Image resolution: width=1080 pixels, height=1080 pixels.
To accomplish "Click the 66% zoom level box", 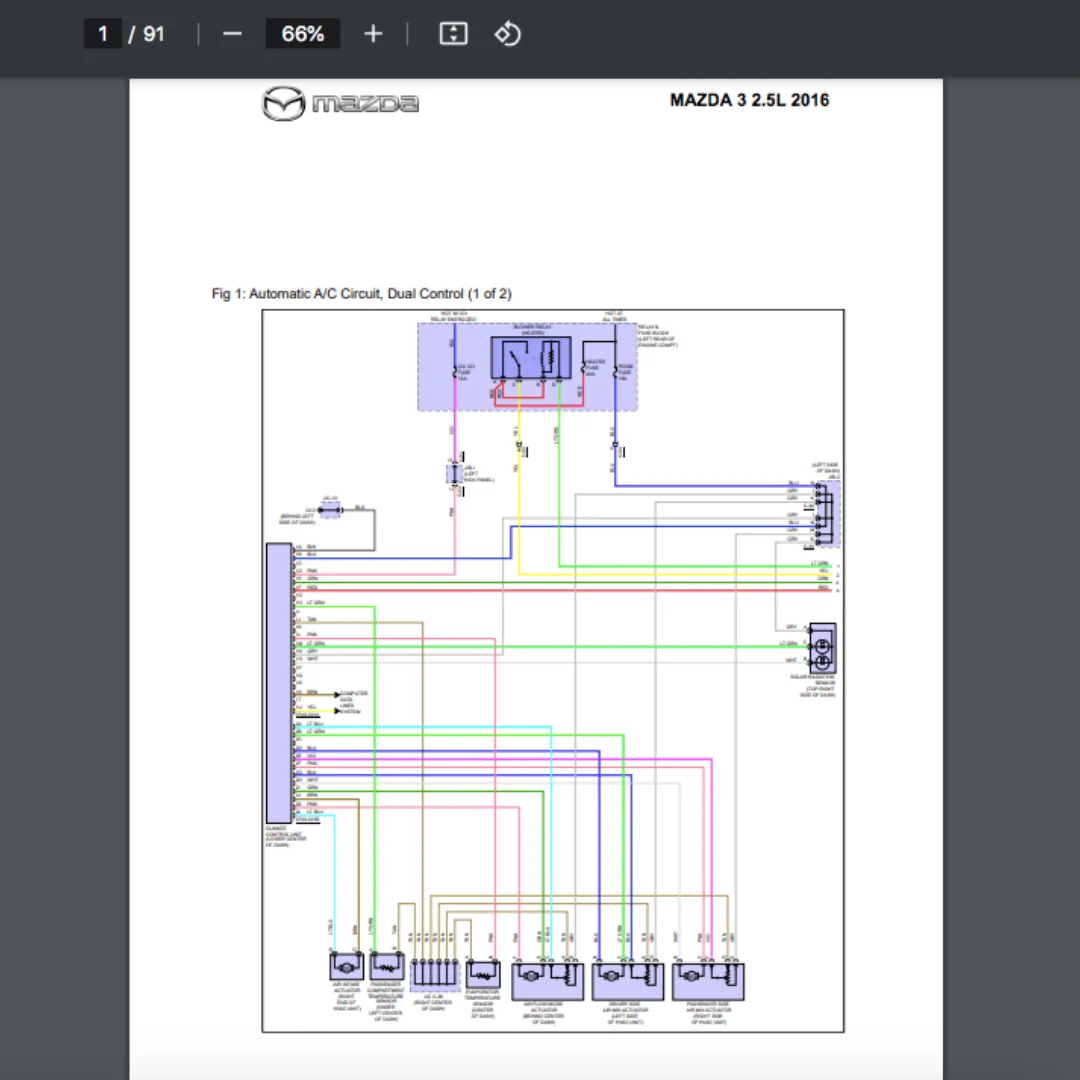I will [x=302, y=34].
